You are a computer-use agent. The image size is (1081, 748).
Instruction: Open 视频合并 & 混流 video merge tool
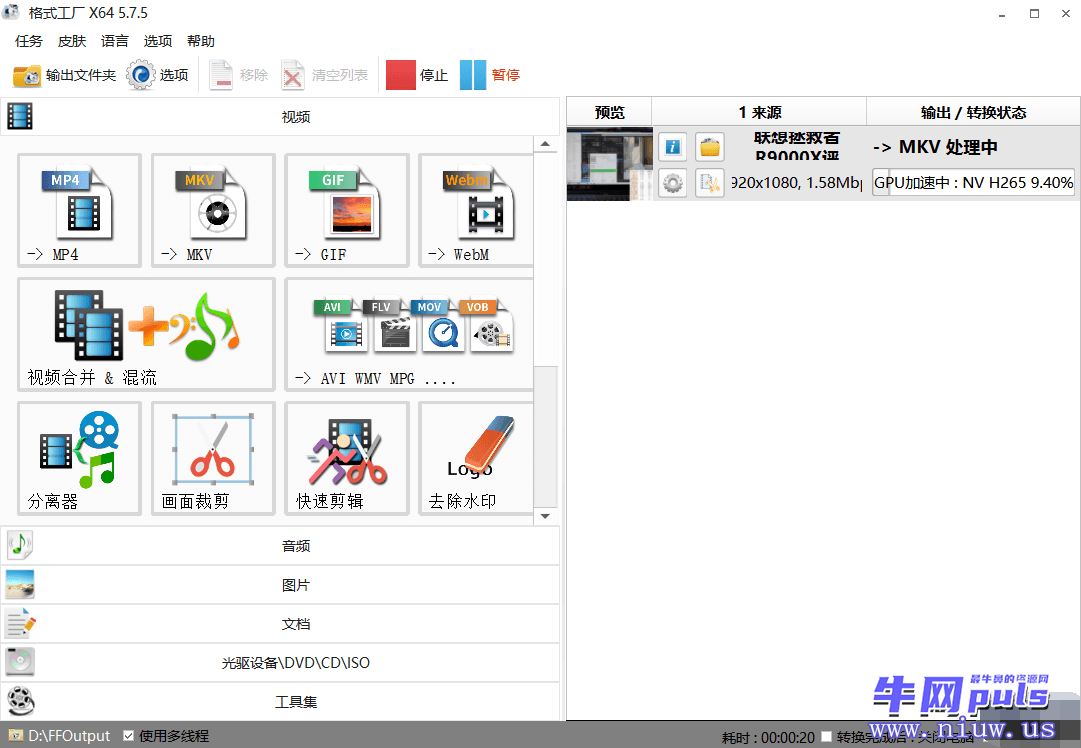(146, 334)
